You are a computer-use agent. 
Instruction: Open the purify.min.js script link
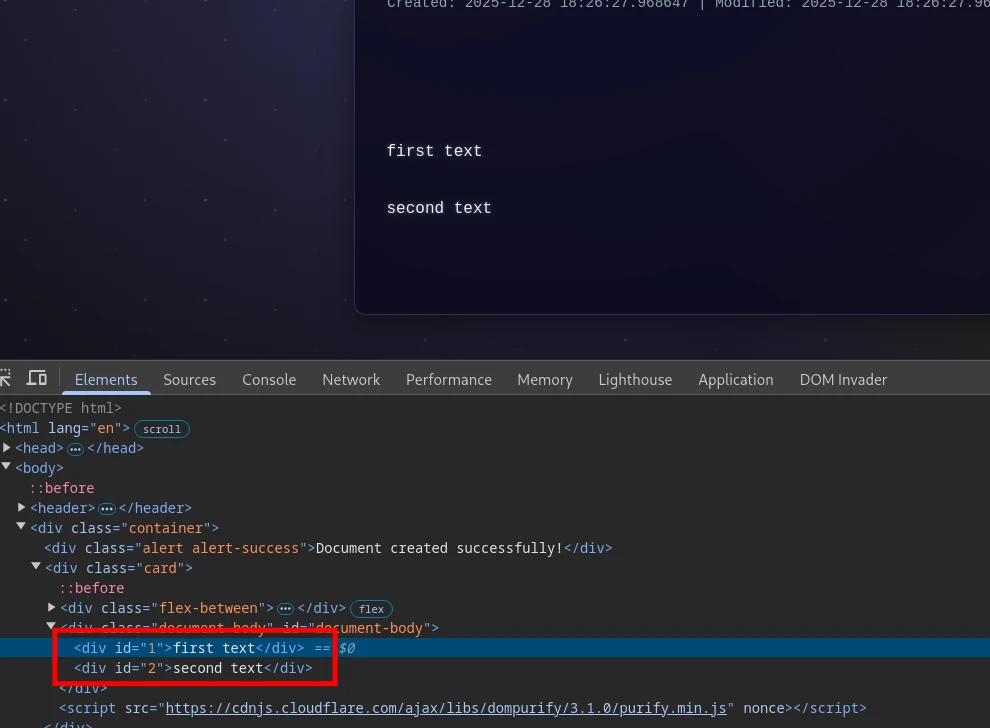point(446,708)
